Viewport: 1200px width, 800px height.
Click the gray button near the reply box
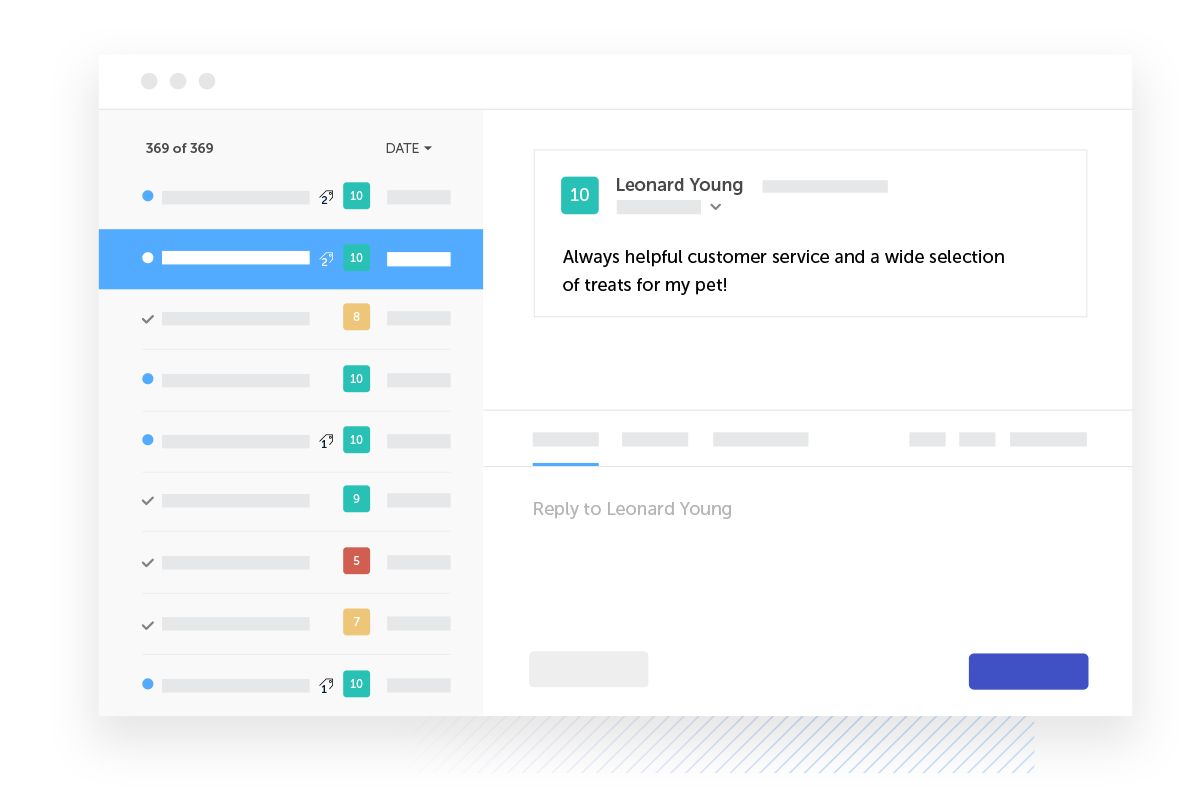click(x=588, y=669)
